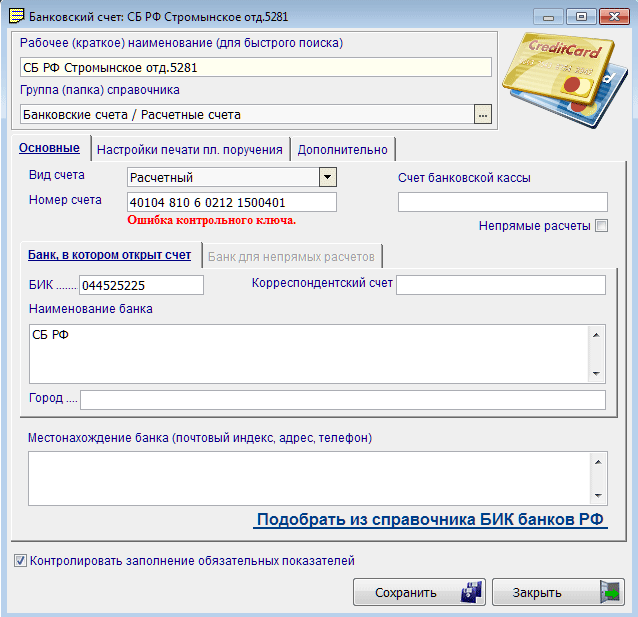This screenshot has height=617, width=638.
Task: Click down arrow in Наименование банка scrollbar
Action: (596, 373)
